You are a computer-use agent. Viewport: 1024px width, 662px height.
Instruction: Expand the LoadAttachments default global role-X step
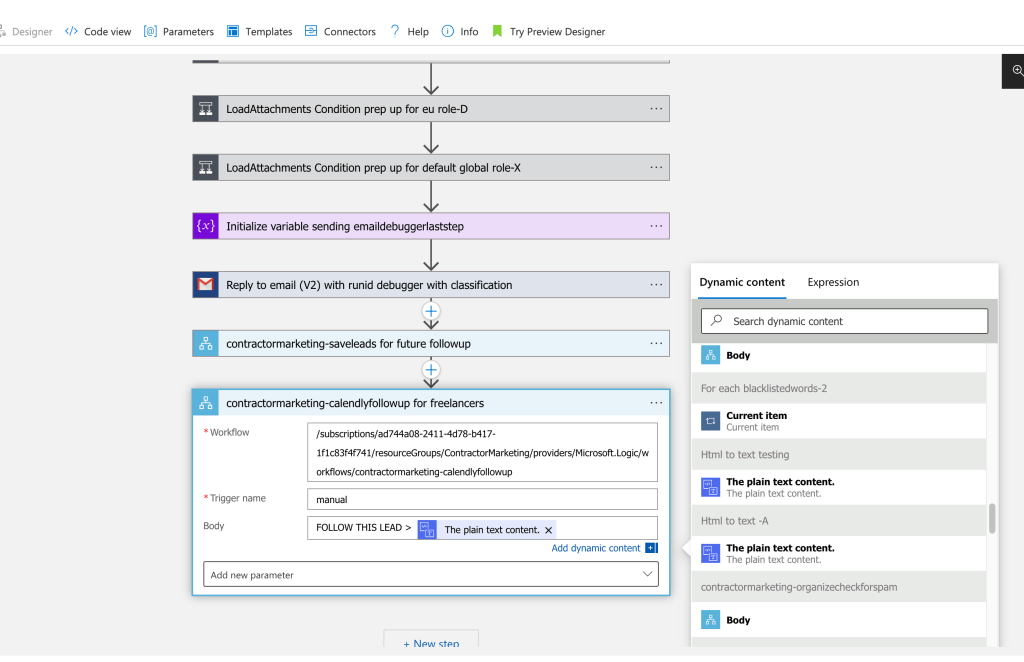point(431,168)
